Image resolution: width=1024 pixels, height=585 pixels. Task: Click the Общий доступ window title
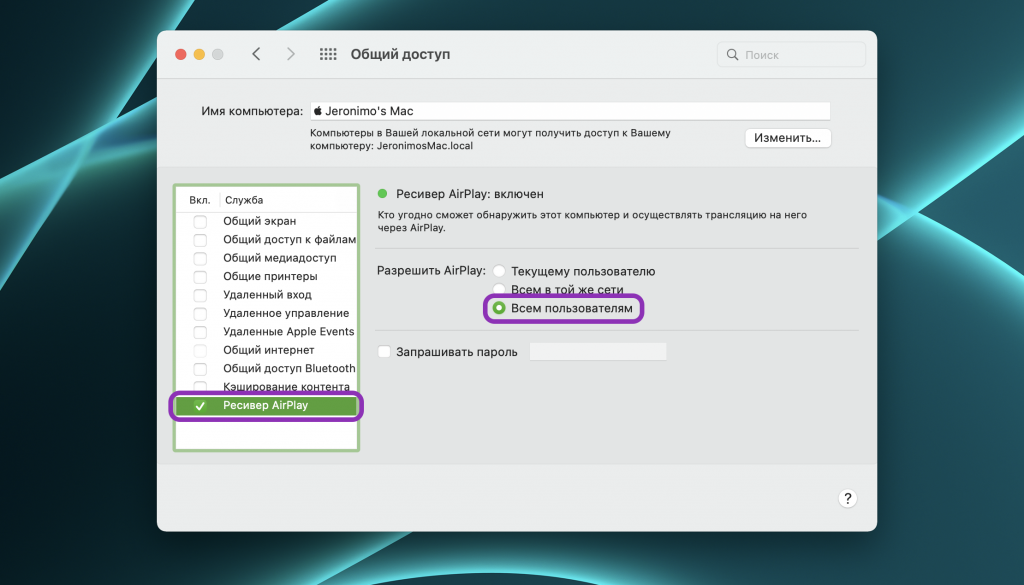click(400, 54)
